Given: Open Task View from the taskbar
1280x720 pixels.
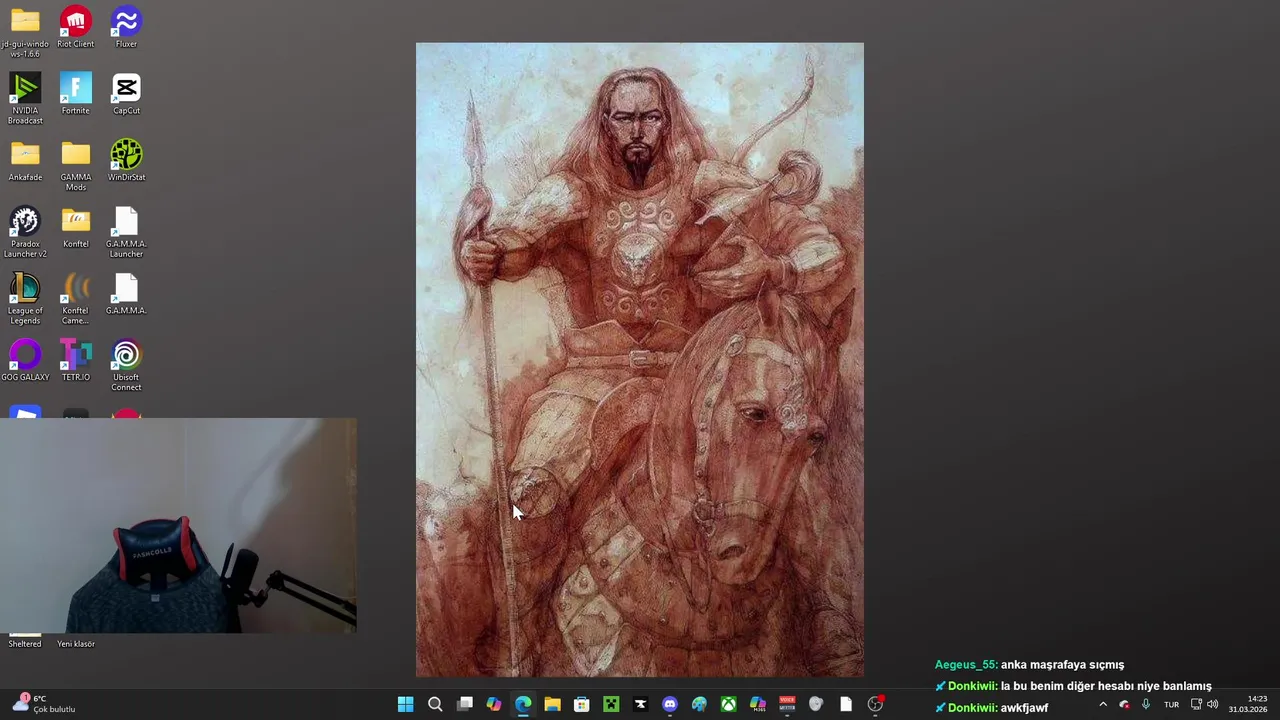Looking at the screenshot, I should (x=464, y=704).
